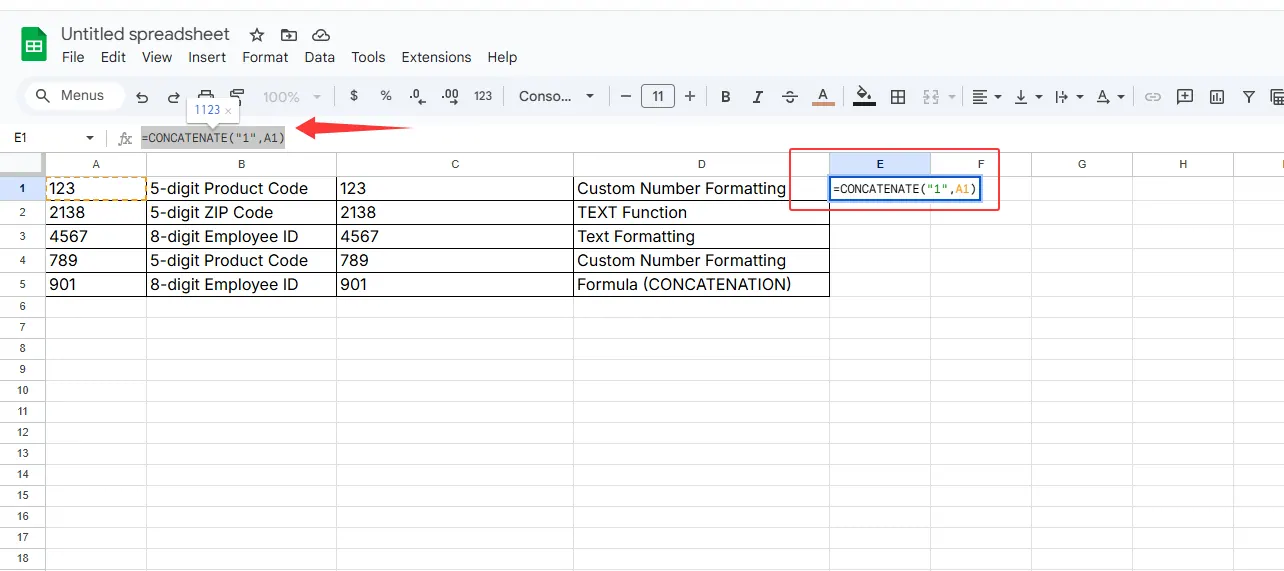Format as currency with the dollar icon

coord(354,96)
